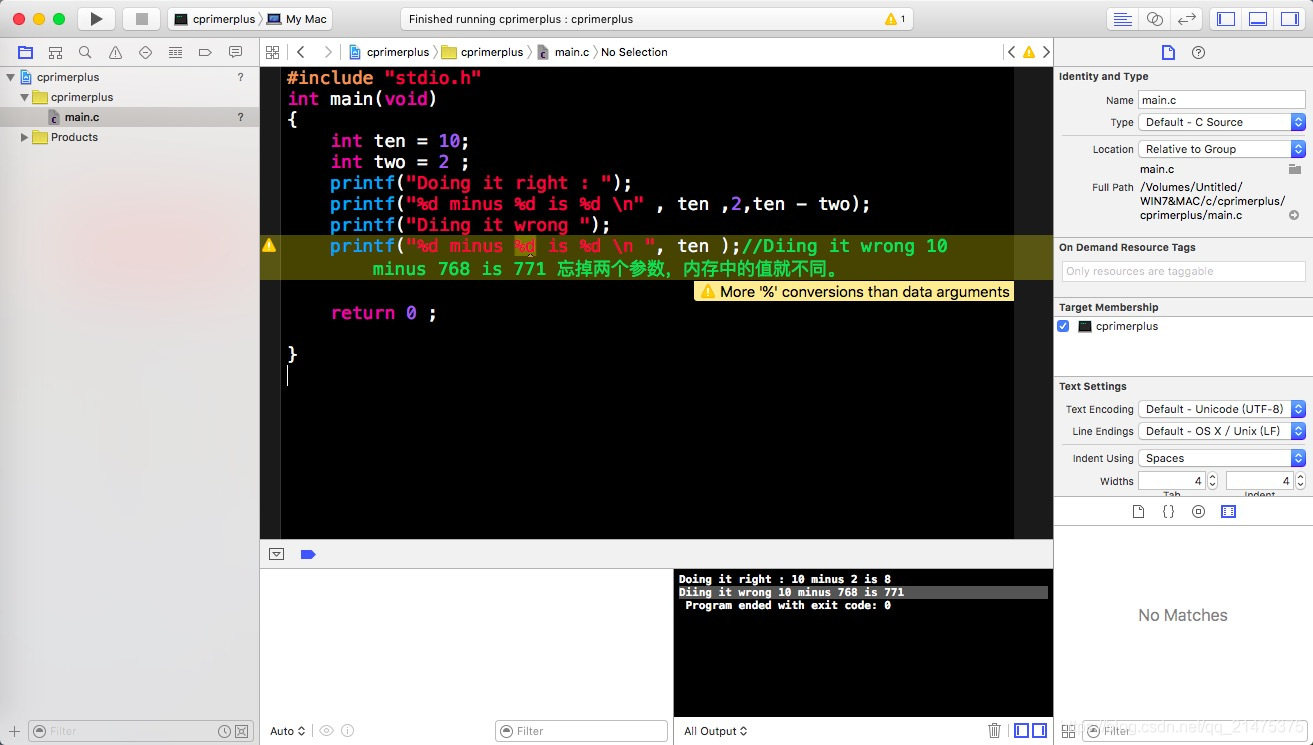The width and height of the screenshot is (1313, 745).
Task: Jump to previous issue arrow
Action: click(x=1012, y=52)
